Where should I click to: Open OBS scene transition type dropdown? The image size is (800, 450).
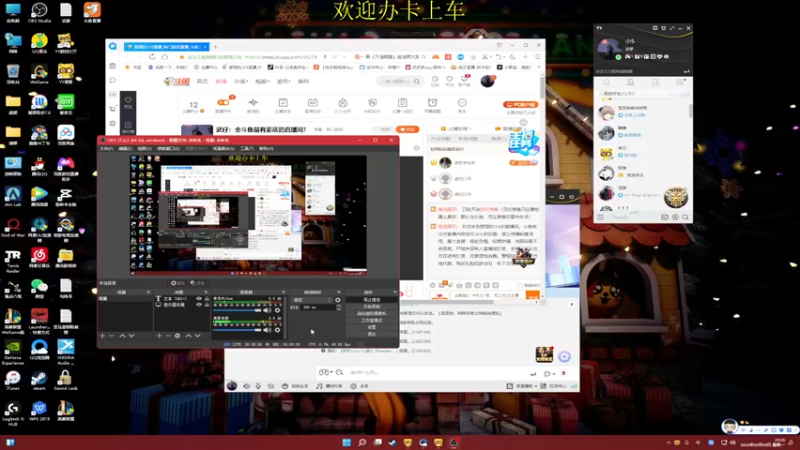click(312, 300)
